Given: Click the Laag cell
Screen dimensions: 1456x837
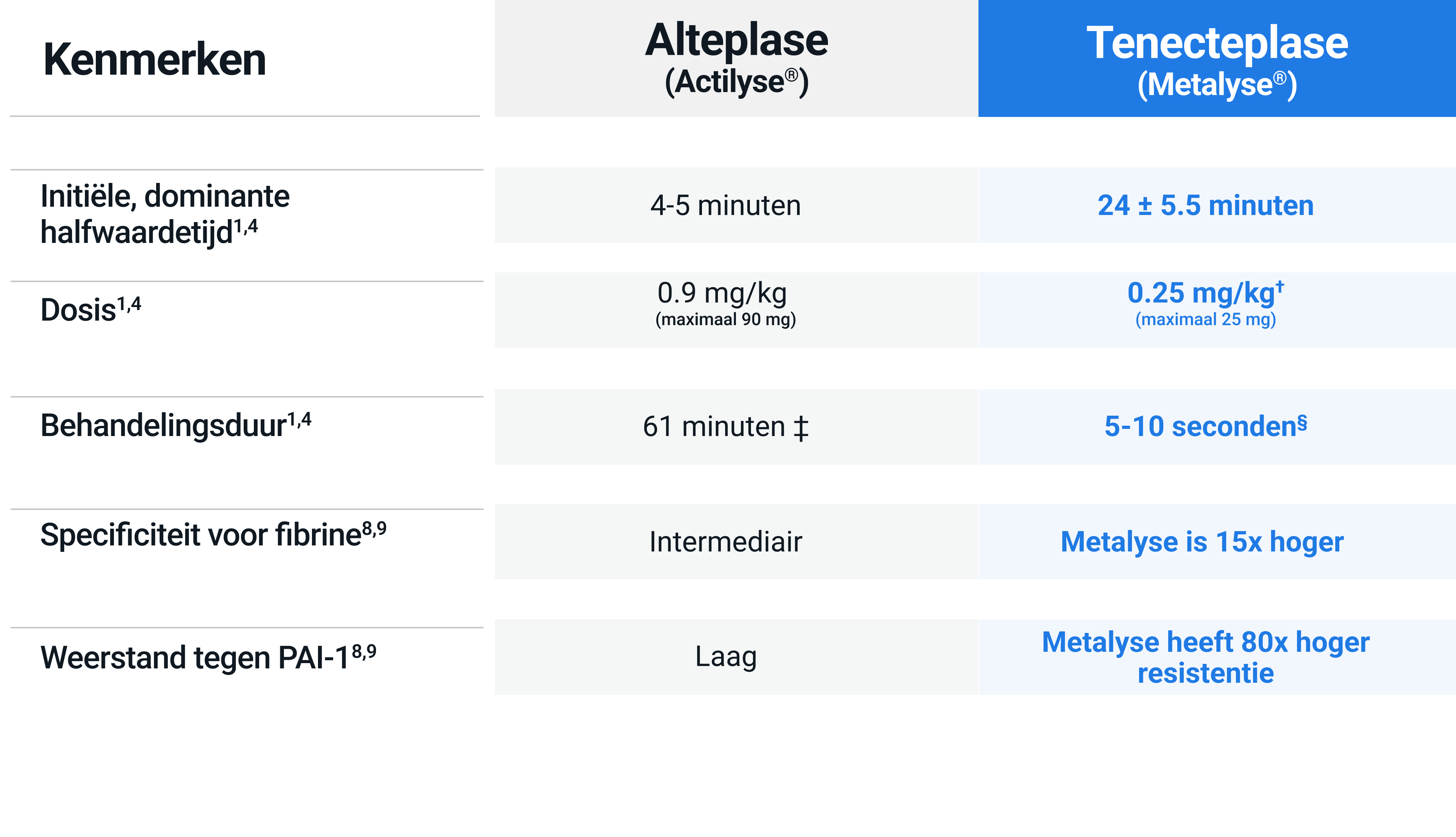Looking at the screenshot, I should click(x=725, y=656).
